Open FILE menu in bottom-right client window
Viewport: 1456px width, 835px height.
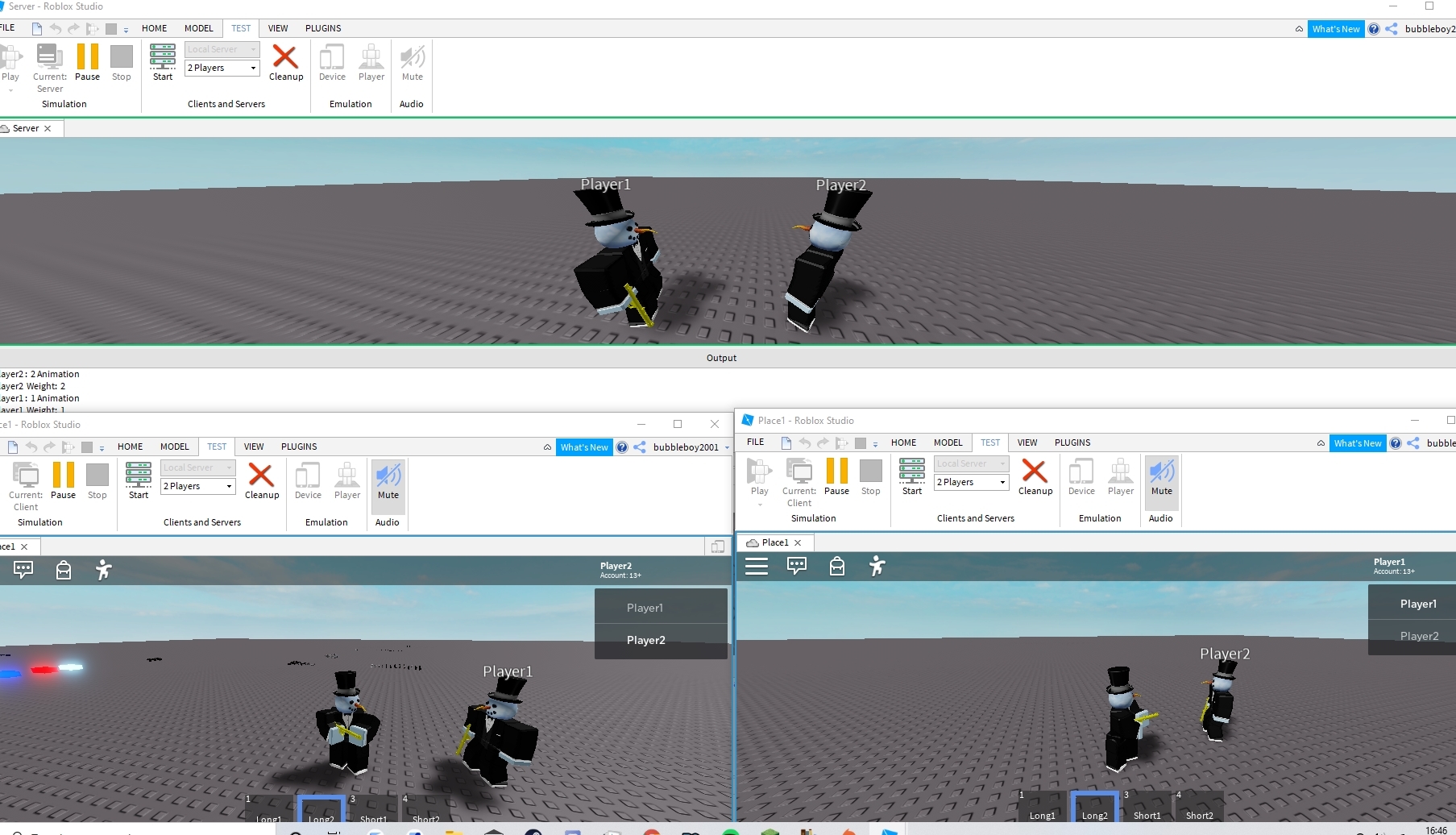click(756, 442)
